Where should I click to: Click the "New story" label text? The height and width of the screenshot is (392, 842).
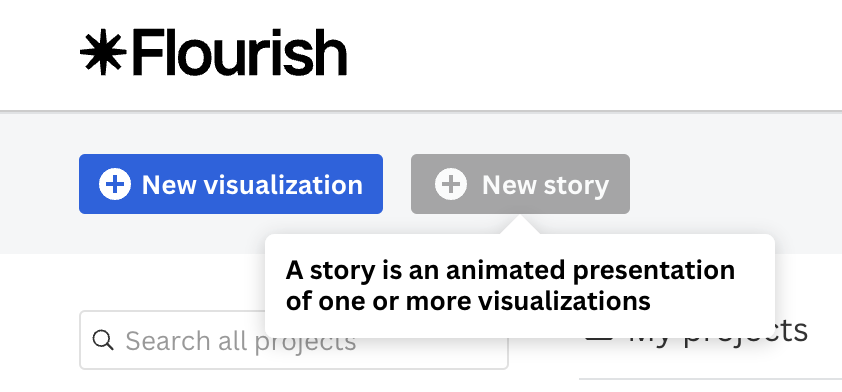tap(546, 185)
